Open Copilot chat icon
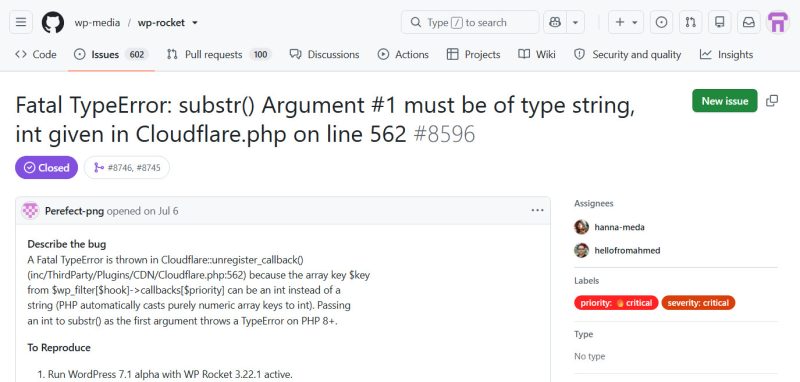The image size is (800, 382). [x=555, y=22]
